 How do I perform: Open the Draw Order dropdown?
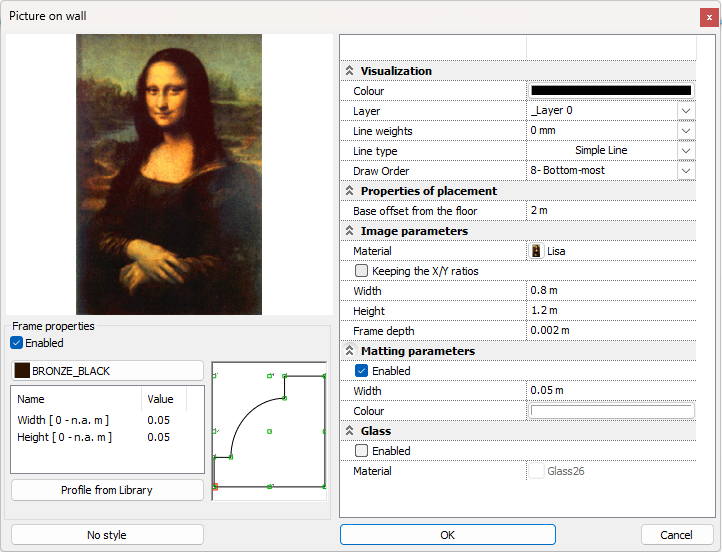(x=685, y=171)
